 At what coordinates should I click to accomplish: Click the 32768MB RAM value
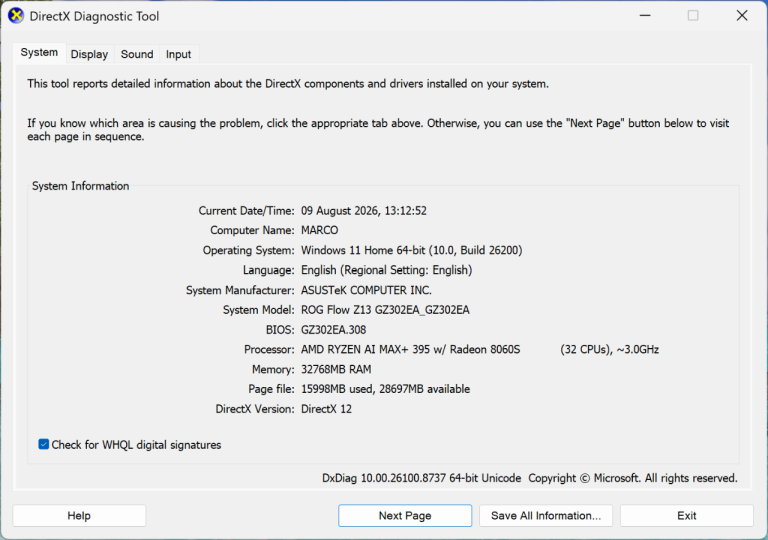336,369
